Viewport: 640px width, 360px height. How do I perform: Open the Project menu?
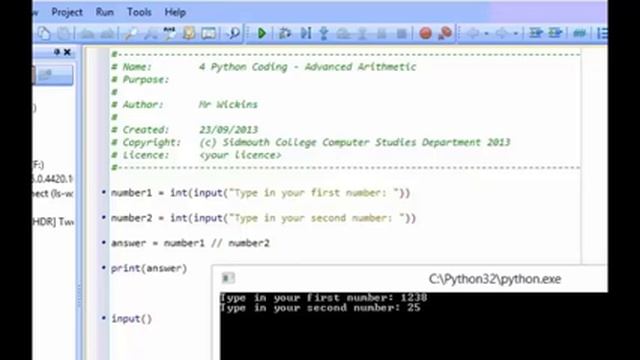click(67, 12)
